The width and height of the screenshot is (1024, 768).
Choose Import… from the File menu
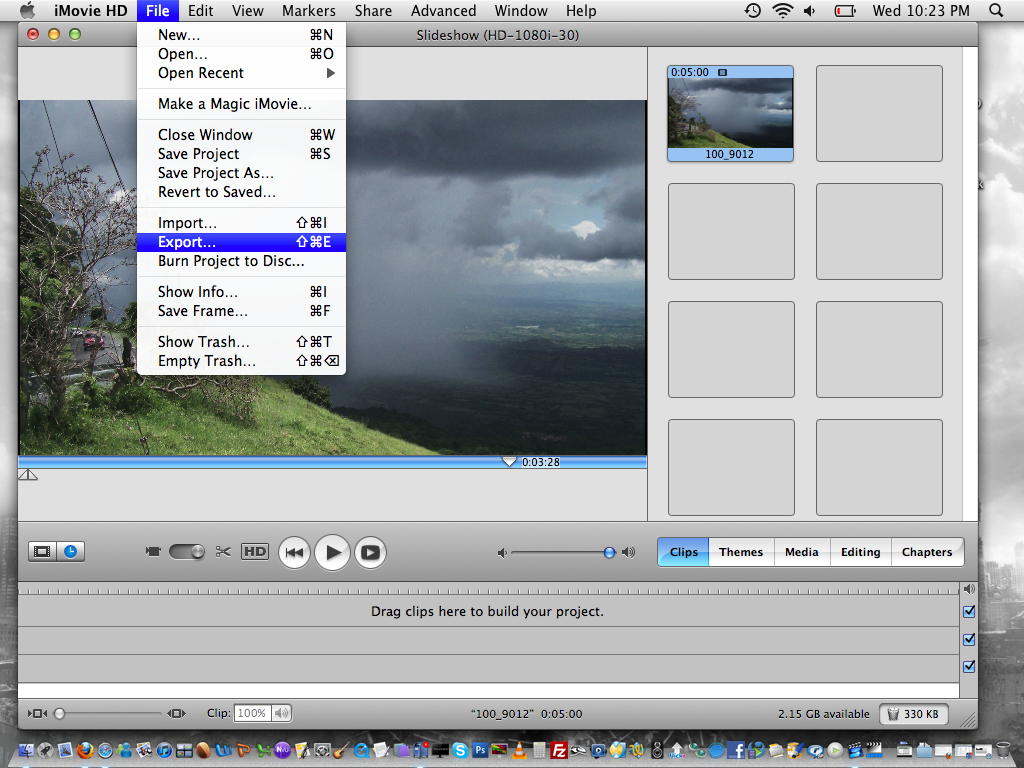[x=241, y=223]
